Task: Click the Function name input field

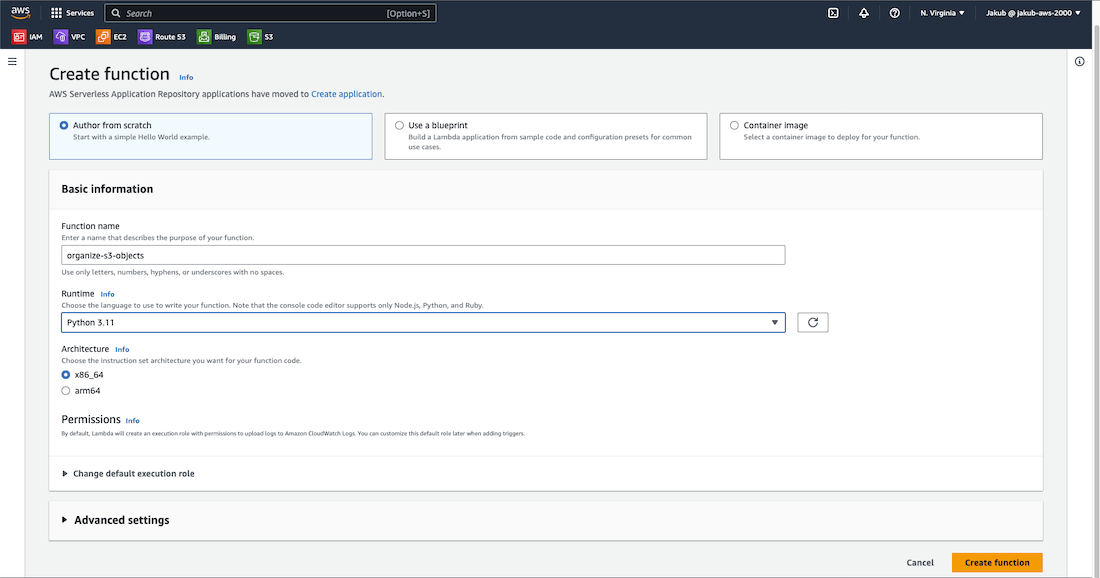Action: point(422,255)
